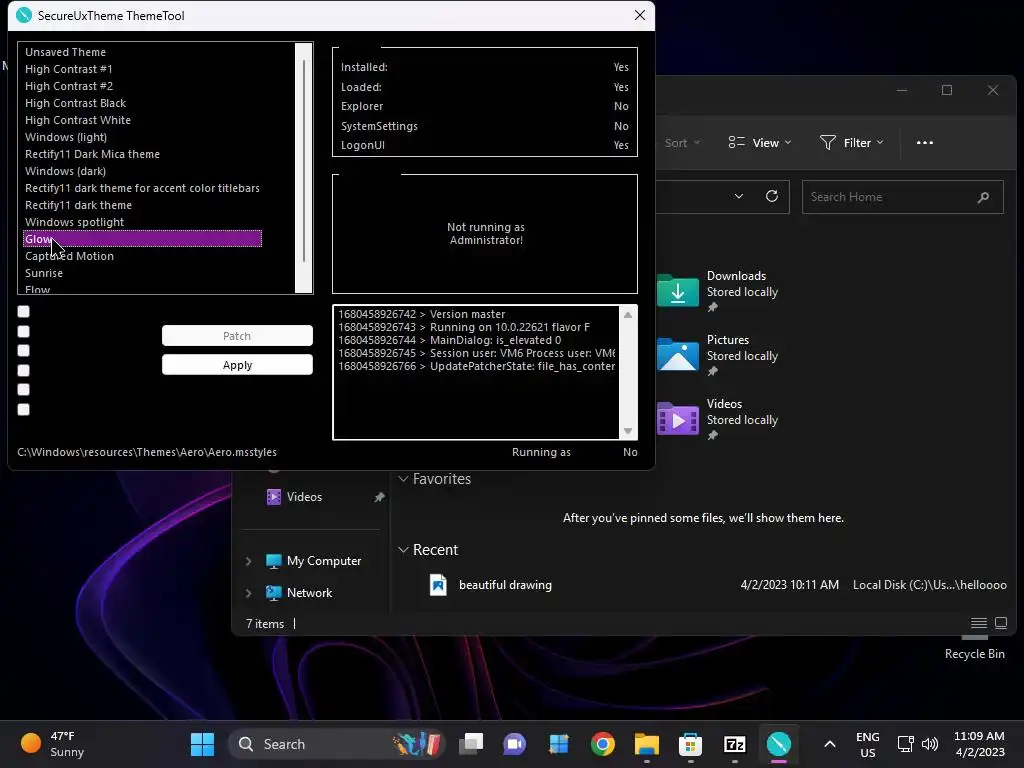Tick the fifth checkbox below theme list

coord(24,390)
